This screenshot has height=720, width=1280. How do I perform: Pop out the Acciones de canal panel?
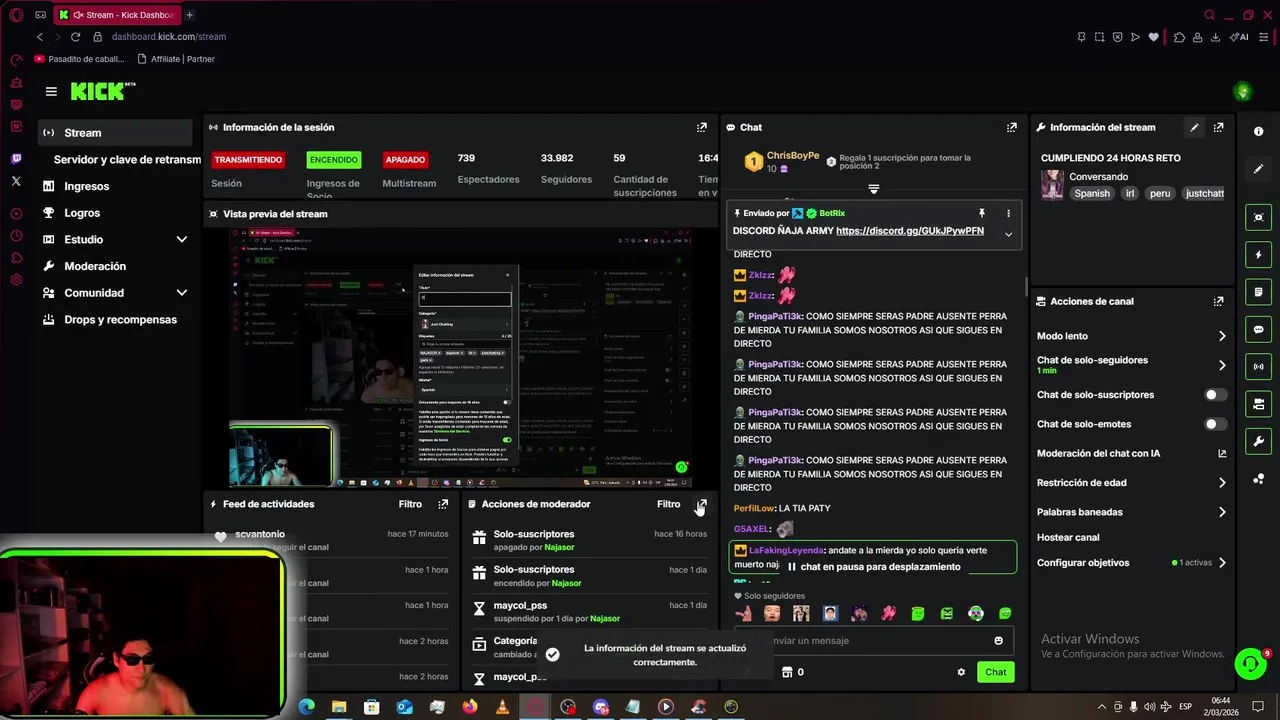[x=1218, y=301]
